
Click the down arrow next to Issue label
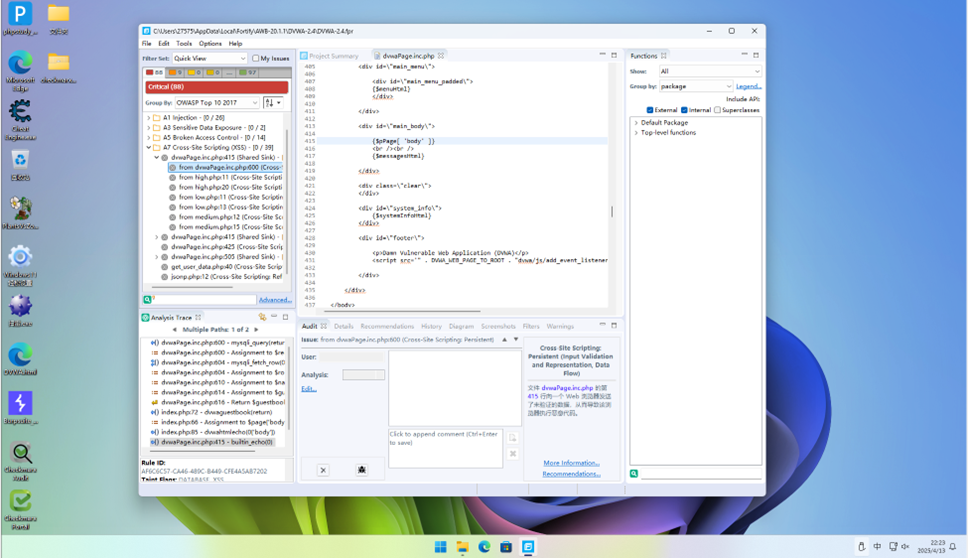(x=516, y=339)
